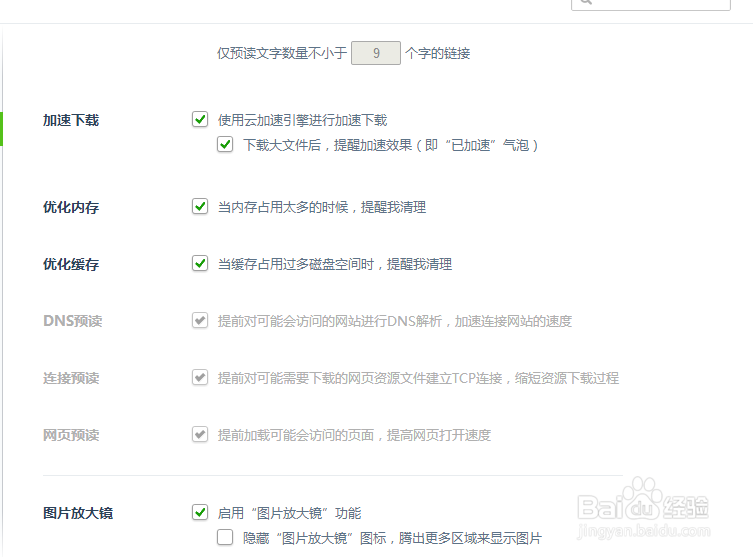Click the label 提前加载可能会访问的页面
The width and height of the screenshot is (753, 557).
pos(354,435)
